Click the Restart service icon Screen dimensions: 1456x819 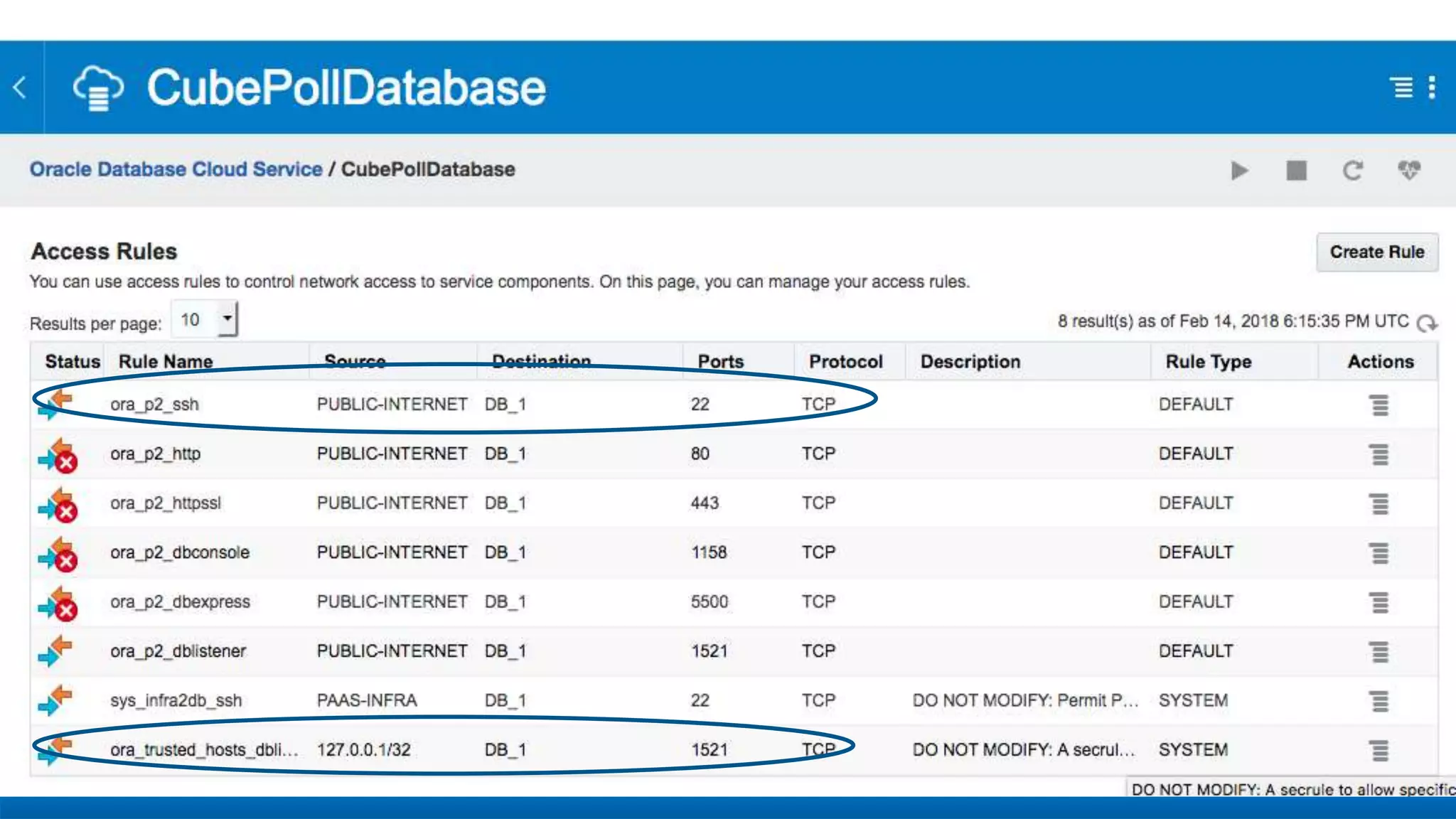(x=1352, y=171)
